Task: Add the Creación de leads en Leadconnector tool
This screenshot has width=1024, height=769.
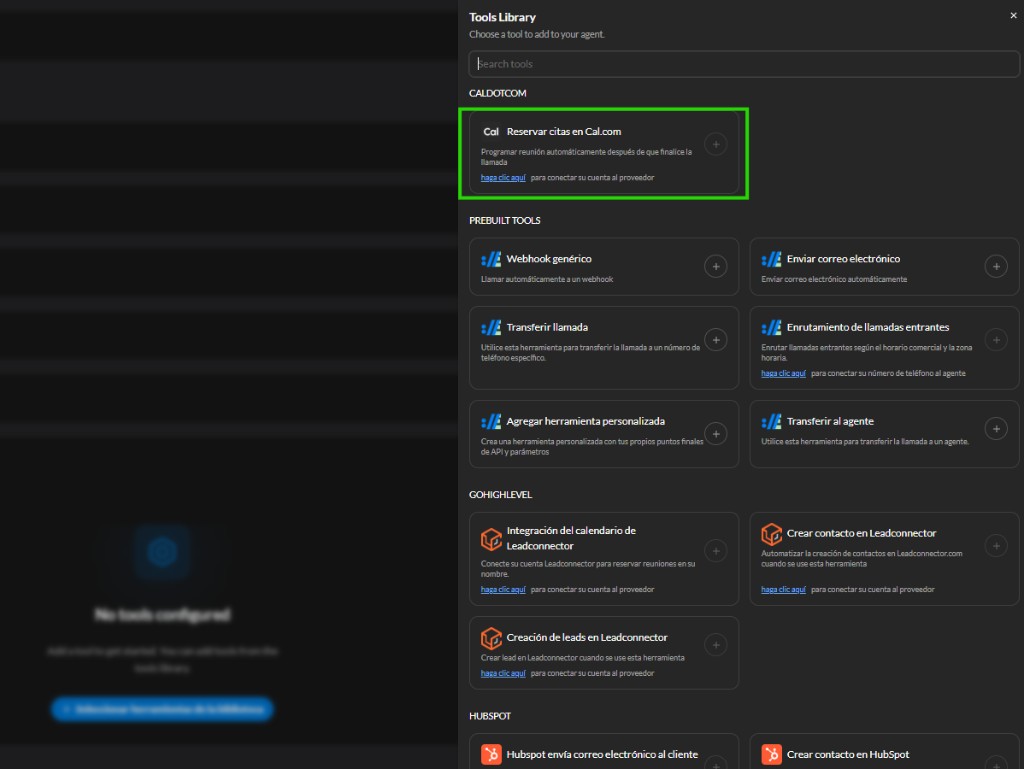Action: click(x=716, y=645)
